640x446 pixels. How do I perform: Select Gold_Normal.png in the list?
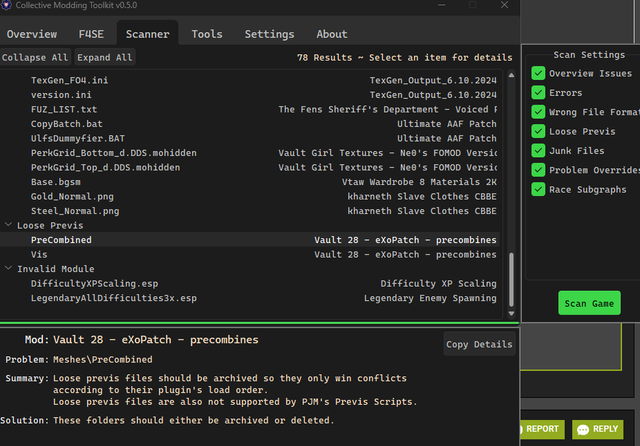pyautogui.click(x=249, y=196)
